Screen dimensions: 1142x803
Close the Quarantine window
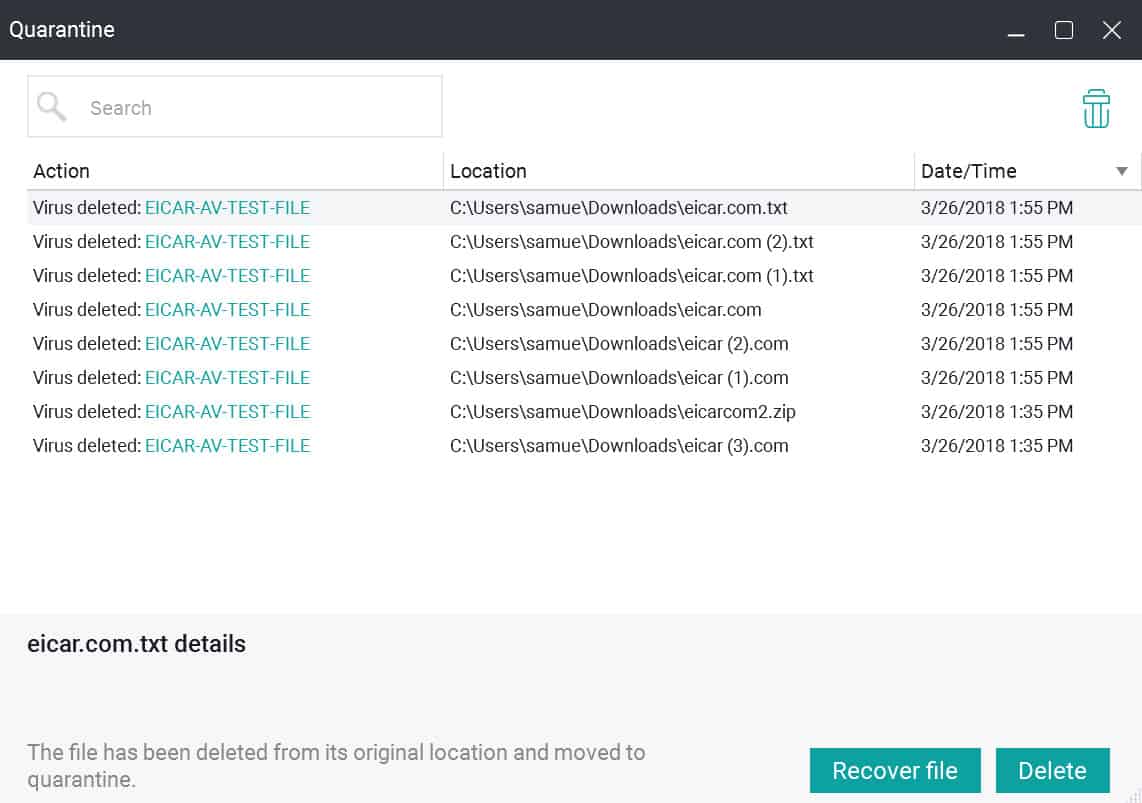[x=1111, y=30]
